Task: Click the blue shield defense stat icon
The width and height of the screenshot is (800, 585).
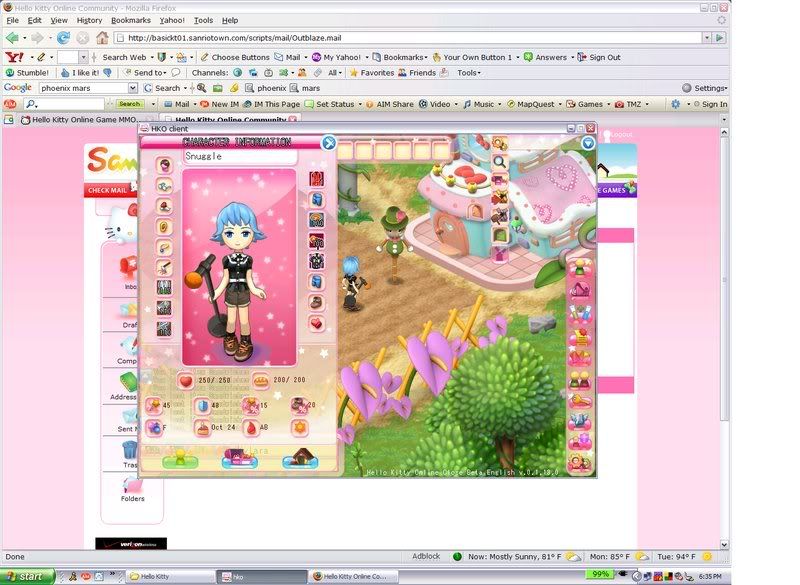Action: 203,406
